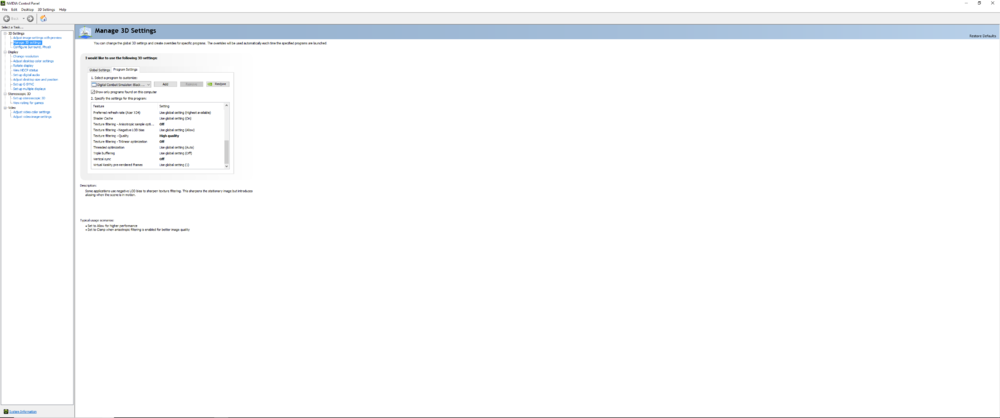The image size is (1000, 418).
Task: Open the Edit menu
Action: click(14, 10)
